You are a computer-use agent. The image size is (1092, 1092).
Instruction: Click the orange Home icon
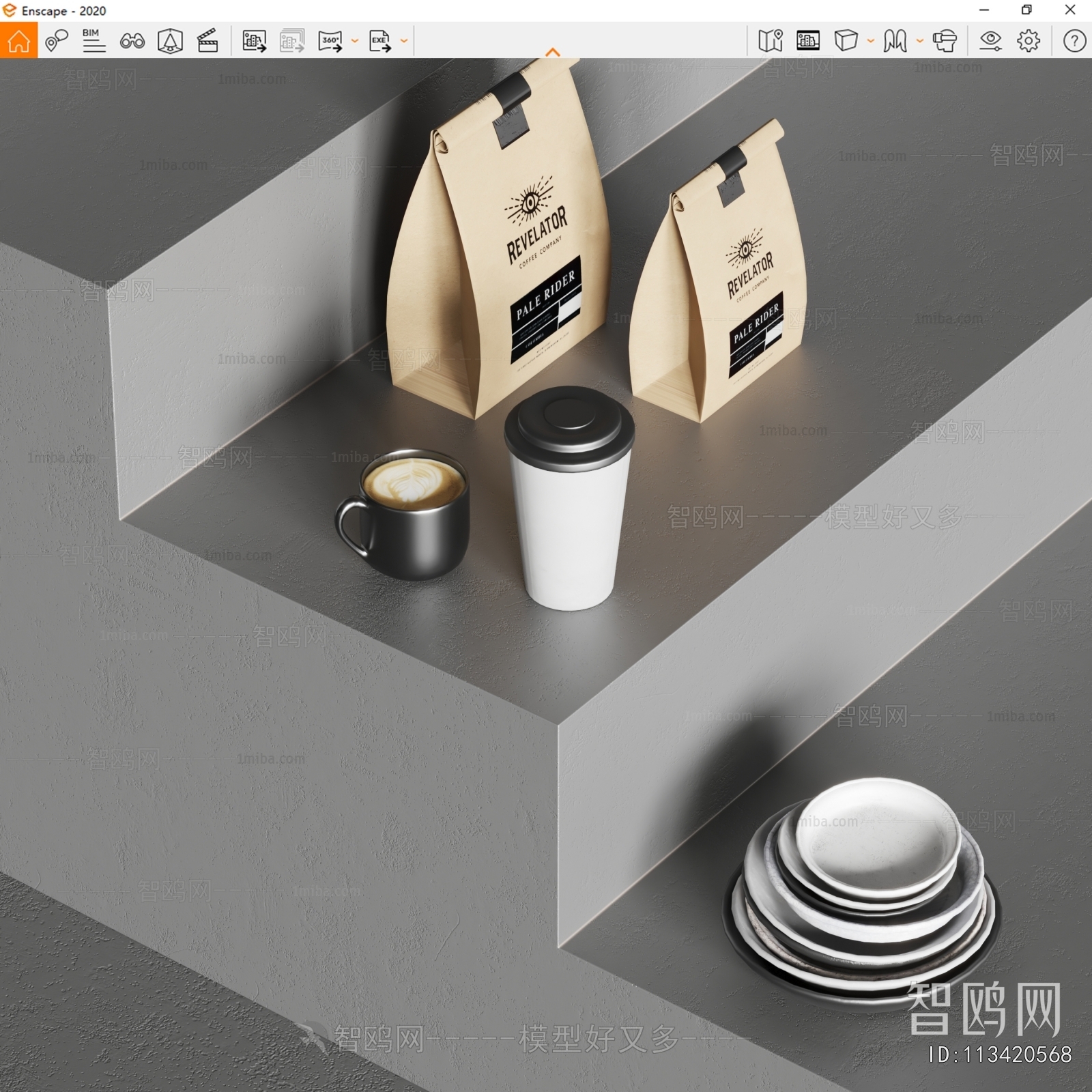click(x=18, y=40)
